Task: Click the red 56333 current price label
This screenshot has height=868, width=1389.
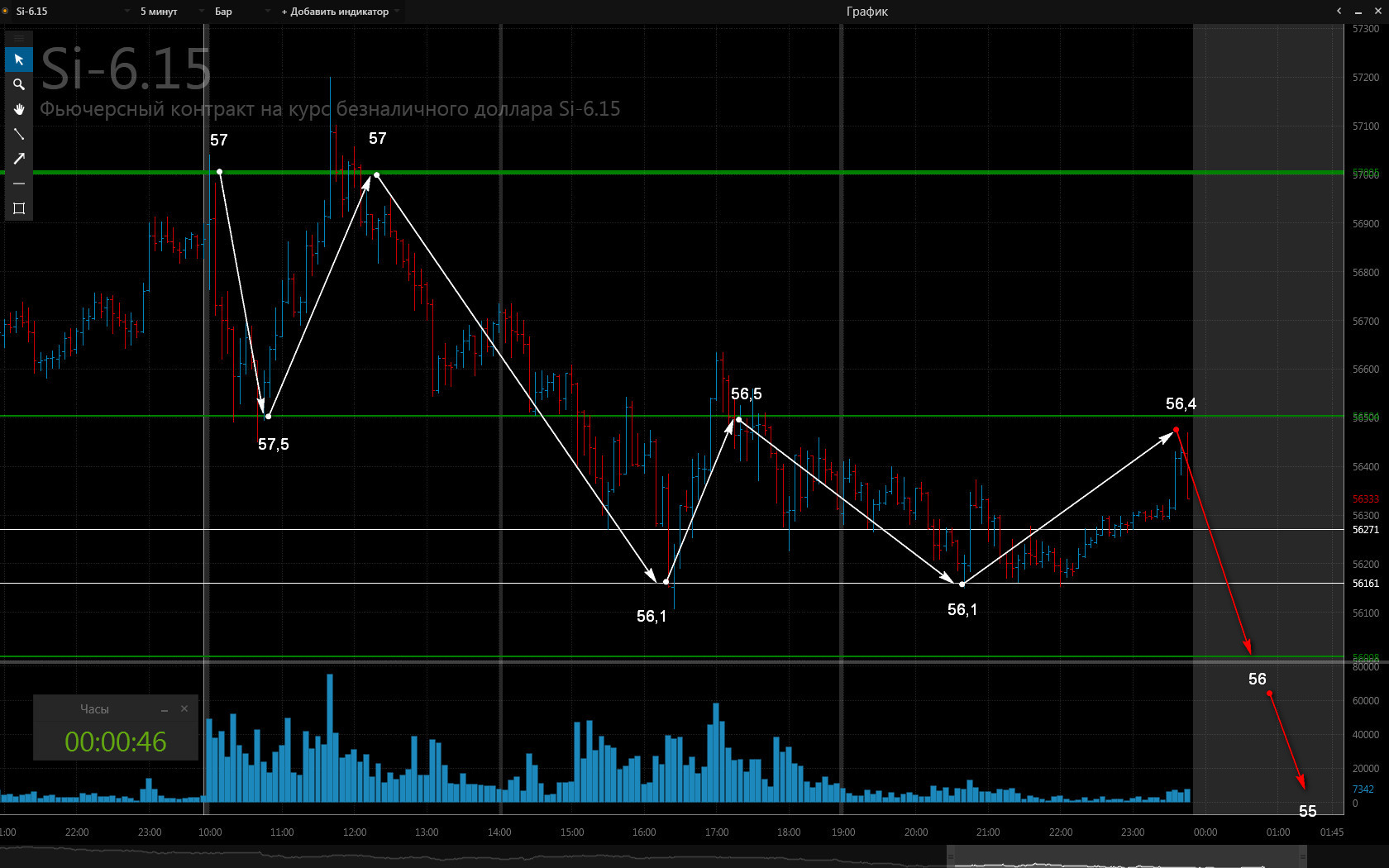Action: coord(1366,499)
